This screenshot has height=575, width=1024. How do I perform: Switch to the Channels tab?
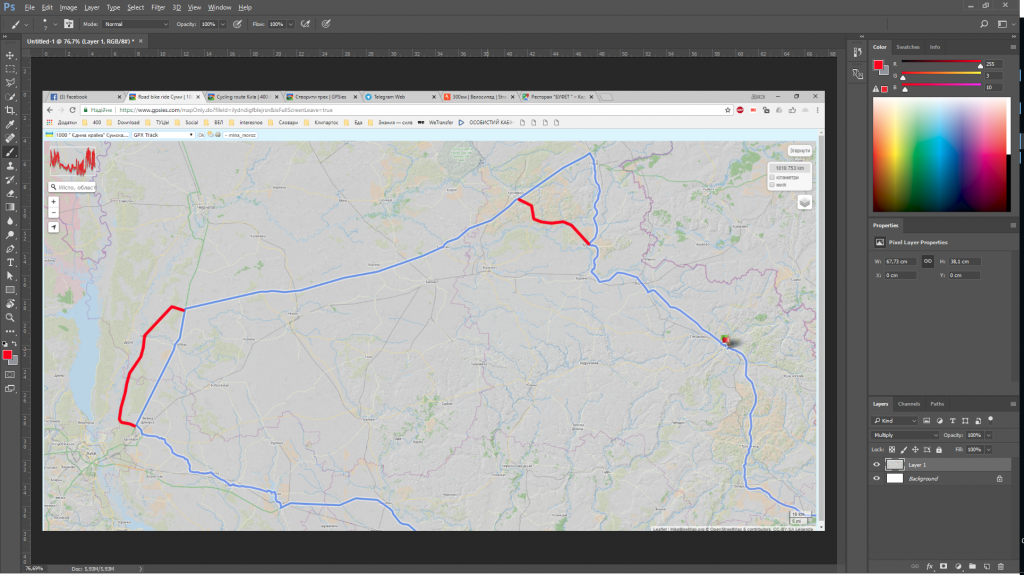[908, 404]
